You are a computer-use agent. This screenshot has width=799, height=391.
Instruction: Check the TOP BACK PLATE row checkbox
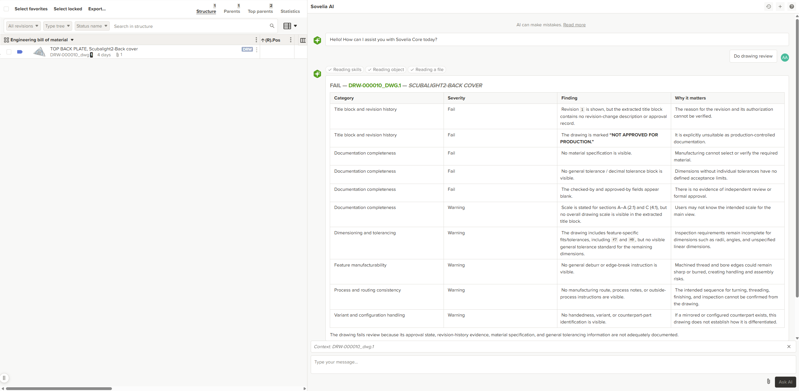9,51
